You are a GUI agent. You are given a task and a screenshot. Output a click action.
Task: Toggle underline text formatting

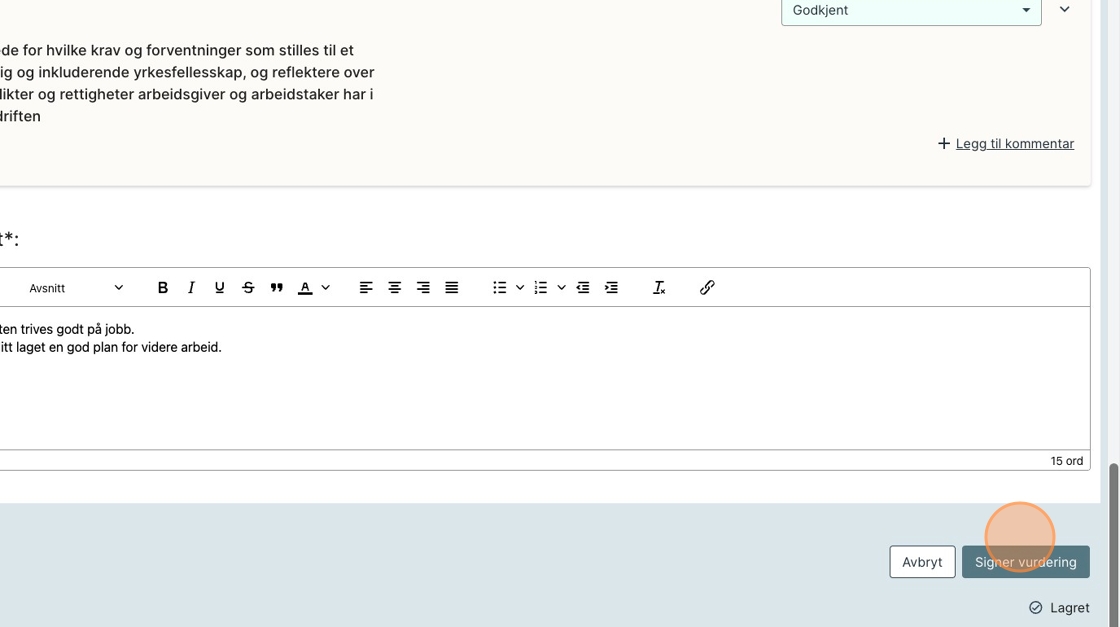(220, 288)
